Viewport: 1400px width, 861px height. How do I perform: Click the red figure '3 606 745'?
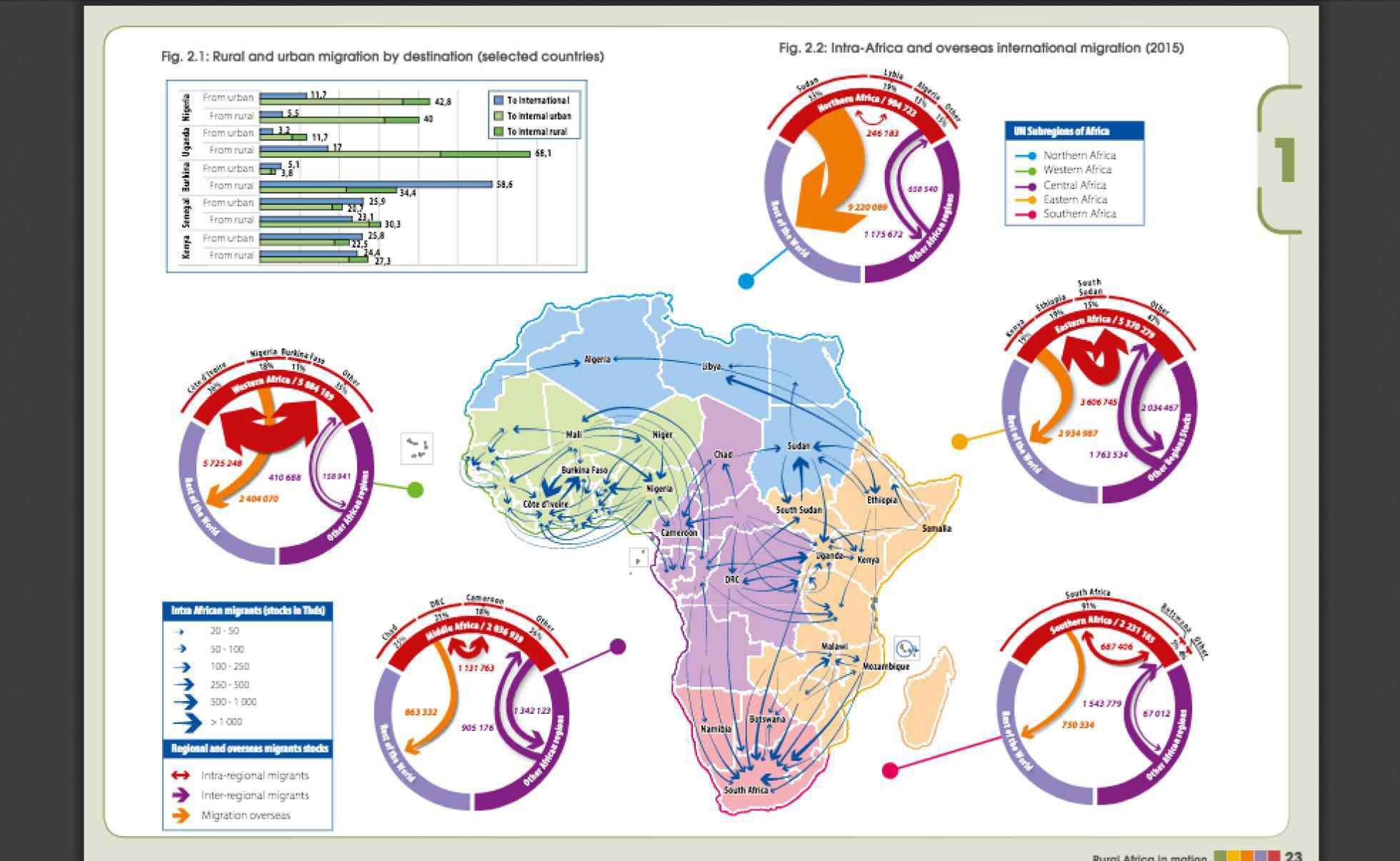pyautogui.click(x=1099, y=403)
